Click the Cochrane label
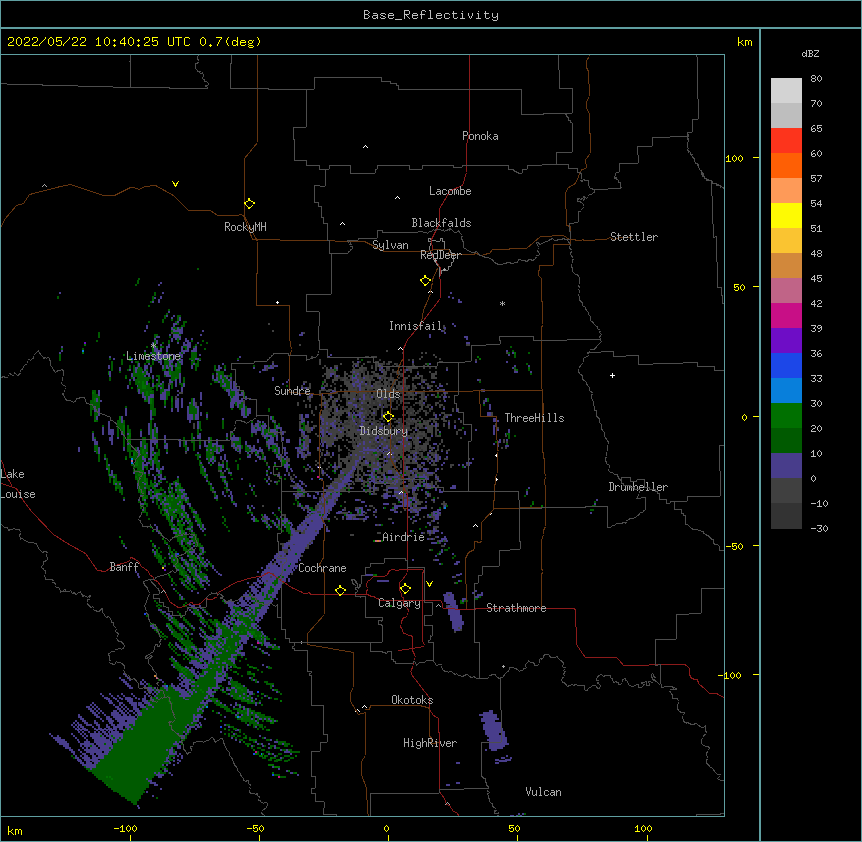 (322, 568)
